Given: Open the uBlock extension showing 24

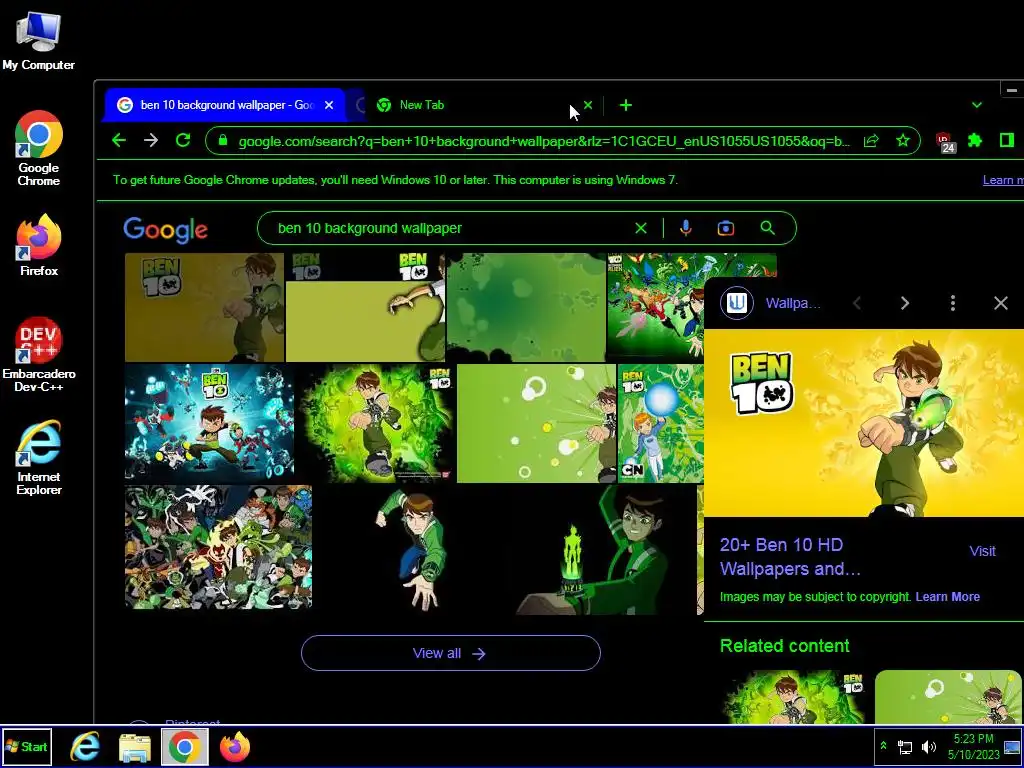Looking at the screenshot, I should (x=945, y=142).
